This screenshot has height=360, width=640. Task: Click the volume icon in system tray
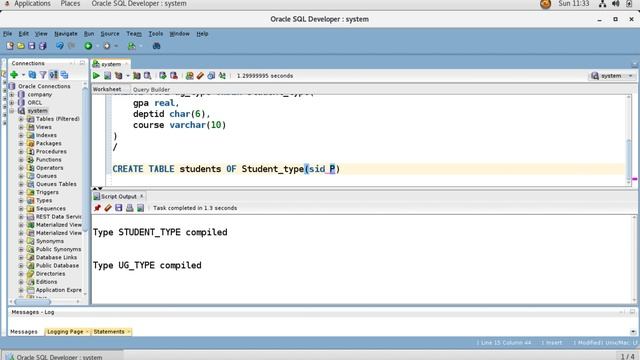click(x=616, y=4)
